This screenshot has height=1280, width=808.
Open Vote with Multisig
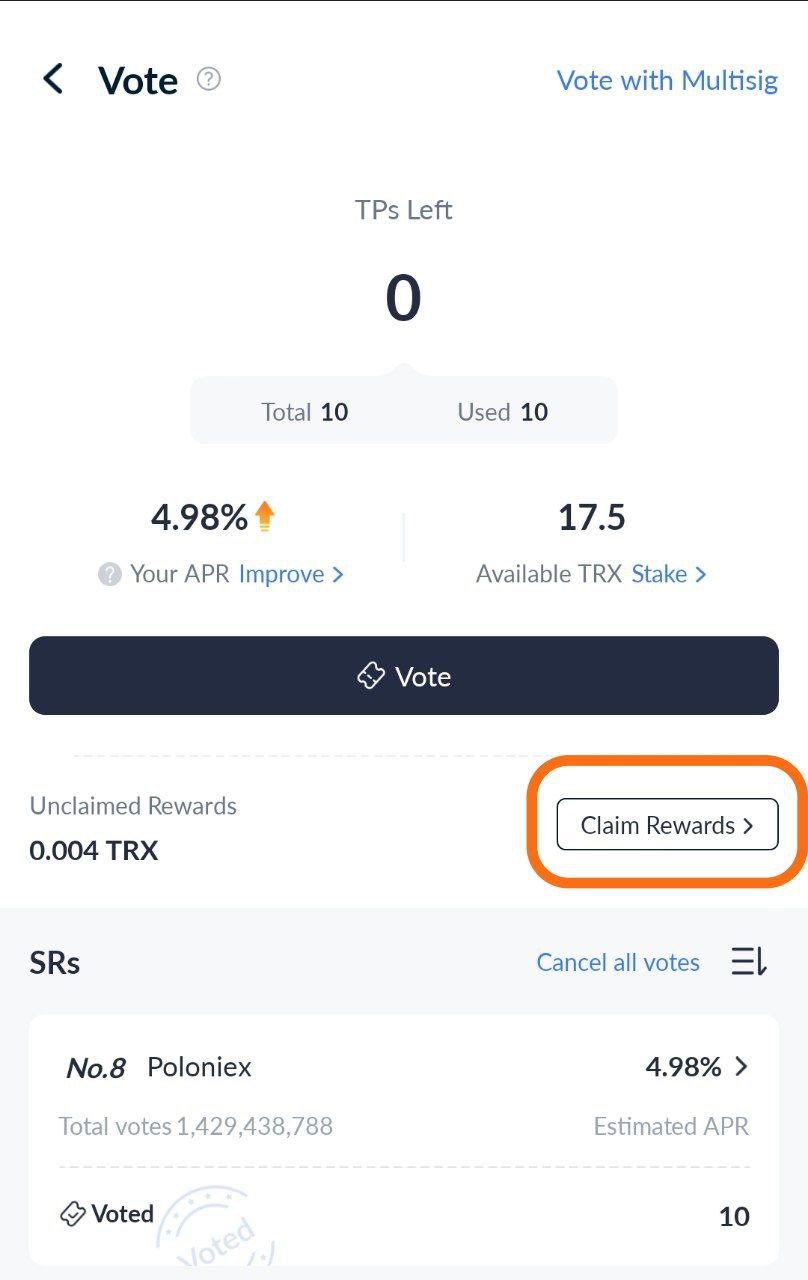point(667,80)
